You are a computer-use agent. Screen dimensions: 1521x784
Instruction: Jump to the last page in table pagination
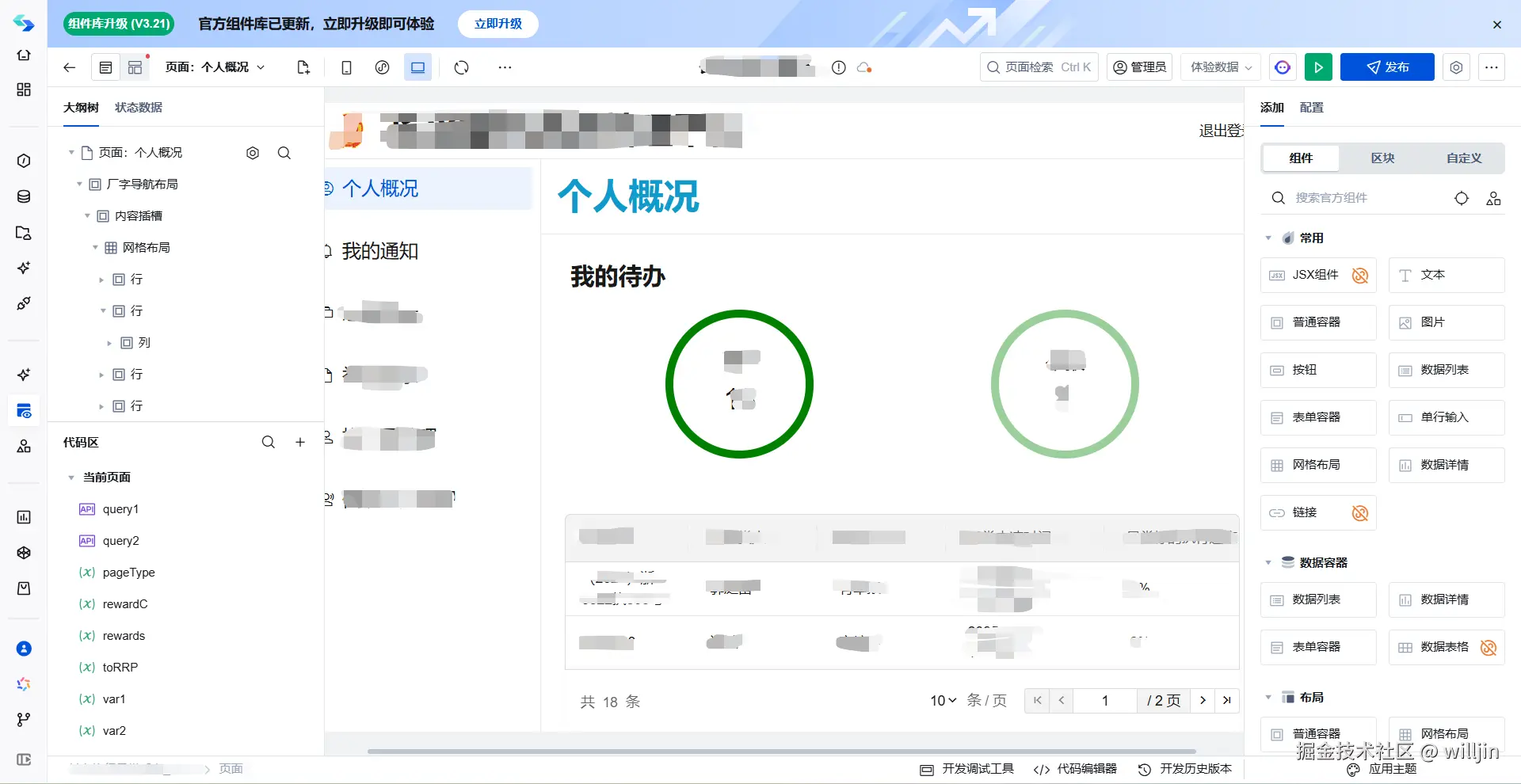[x=1227, y=701]
